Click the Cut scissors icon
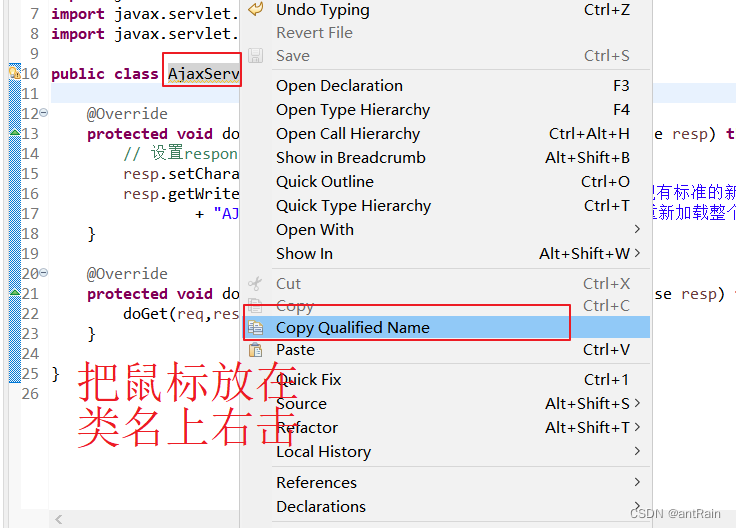 click(x=255, y=283)
